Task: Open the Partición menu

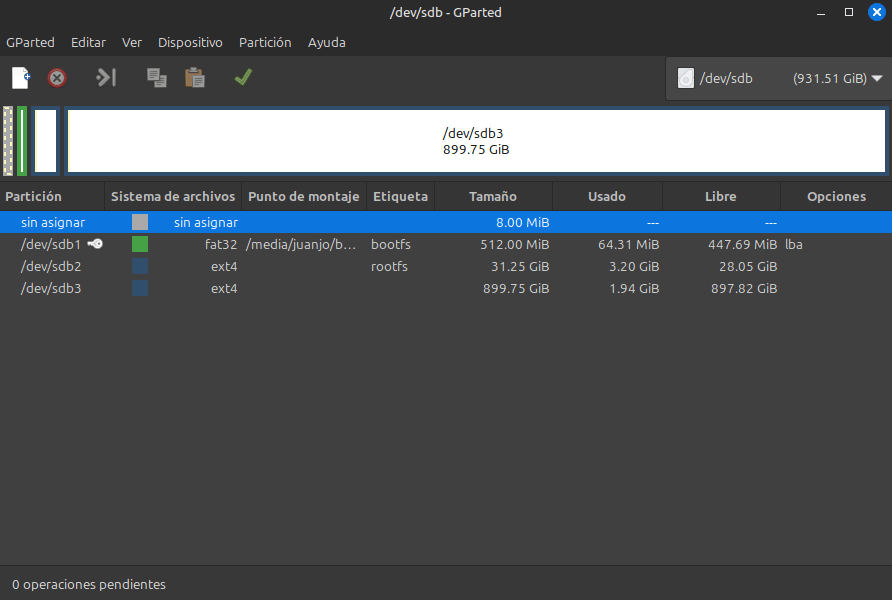Action: [265, 43]
